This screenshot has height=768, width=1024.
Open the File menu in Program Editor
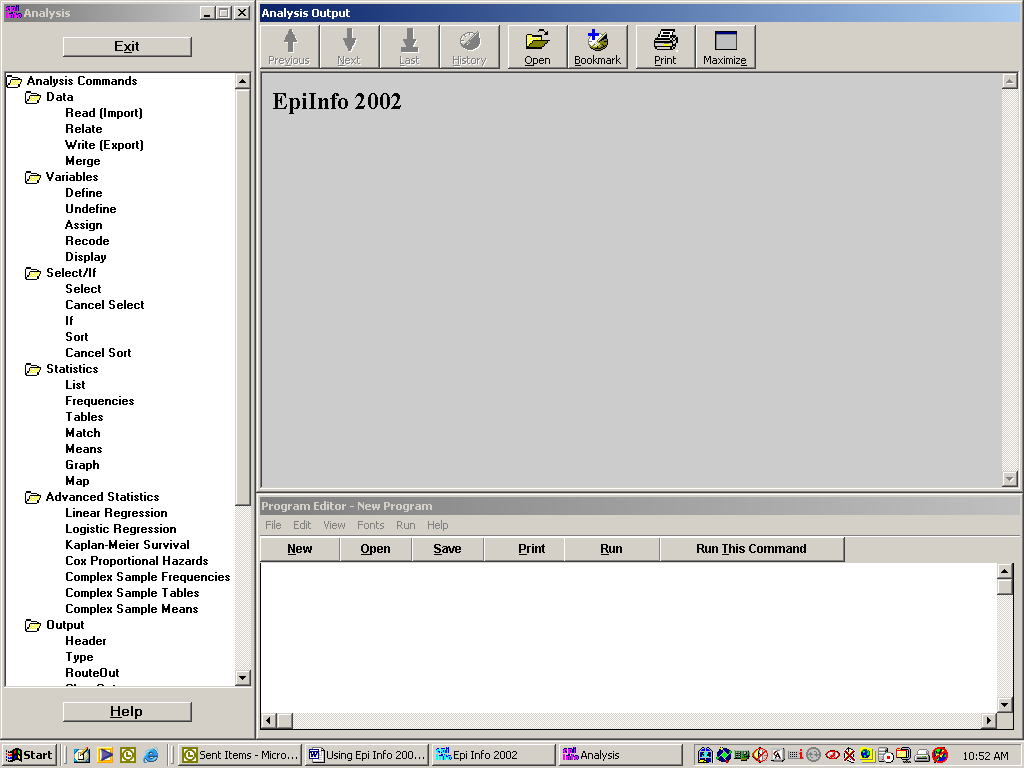(273, 525)
